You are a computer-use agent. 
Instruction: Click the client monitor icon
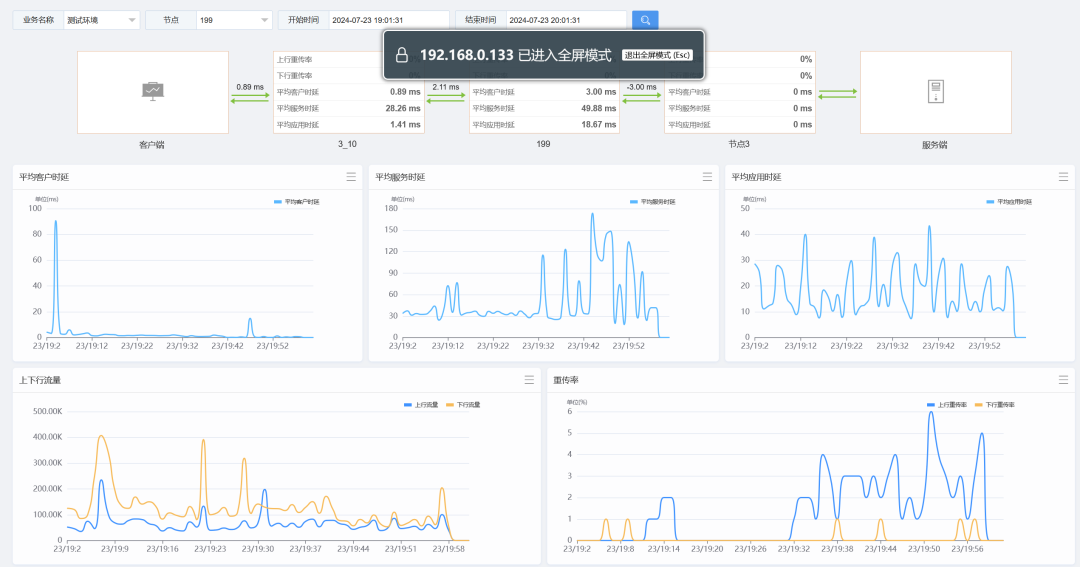pos(152,91)
